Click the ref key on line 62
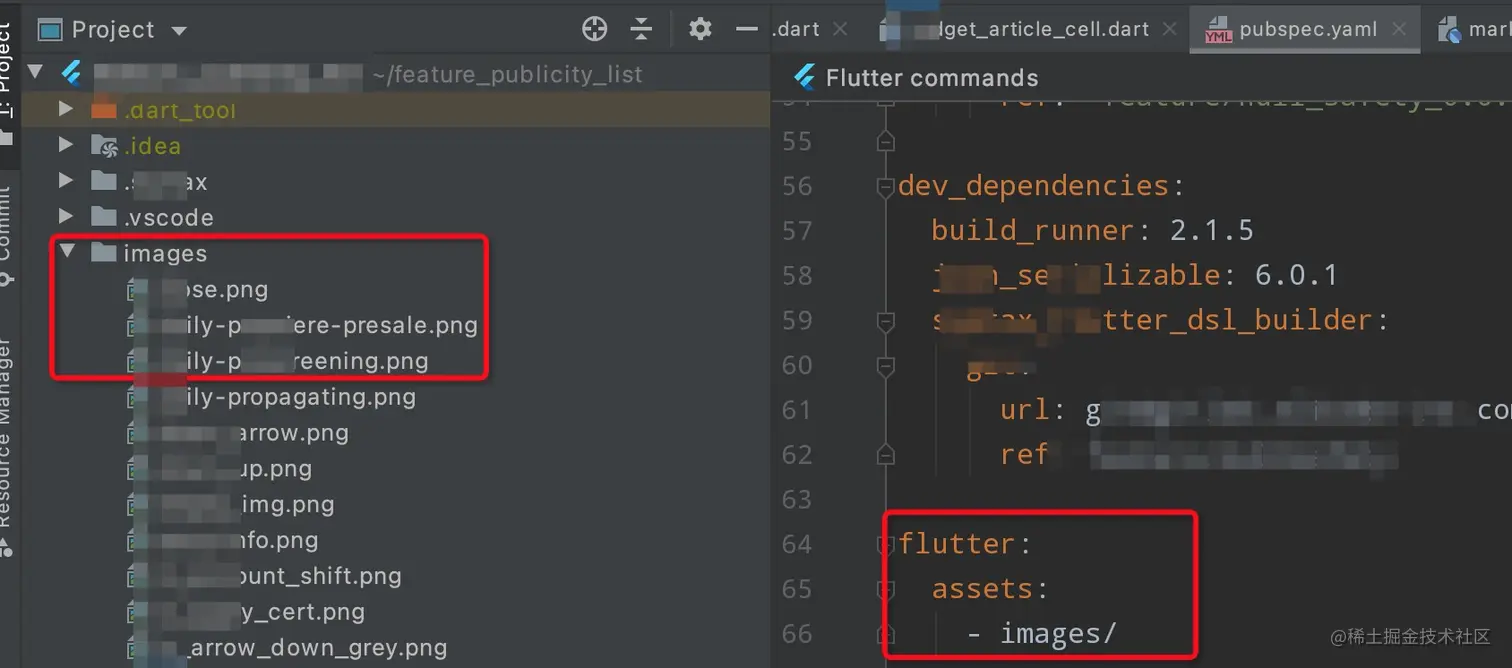This screenshot has width=1512, height=668. coord(1024,455)
